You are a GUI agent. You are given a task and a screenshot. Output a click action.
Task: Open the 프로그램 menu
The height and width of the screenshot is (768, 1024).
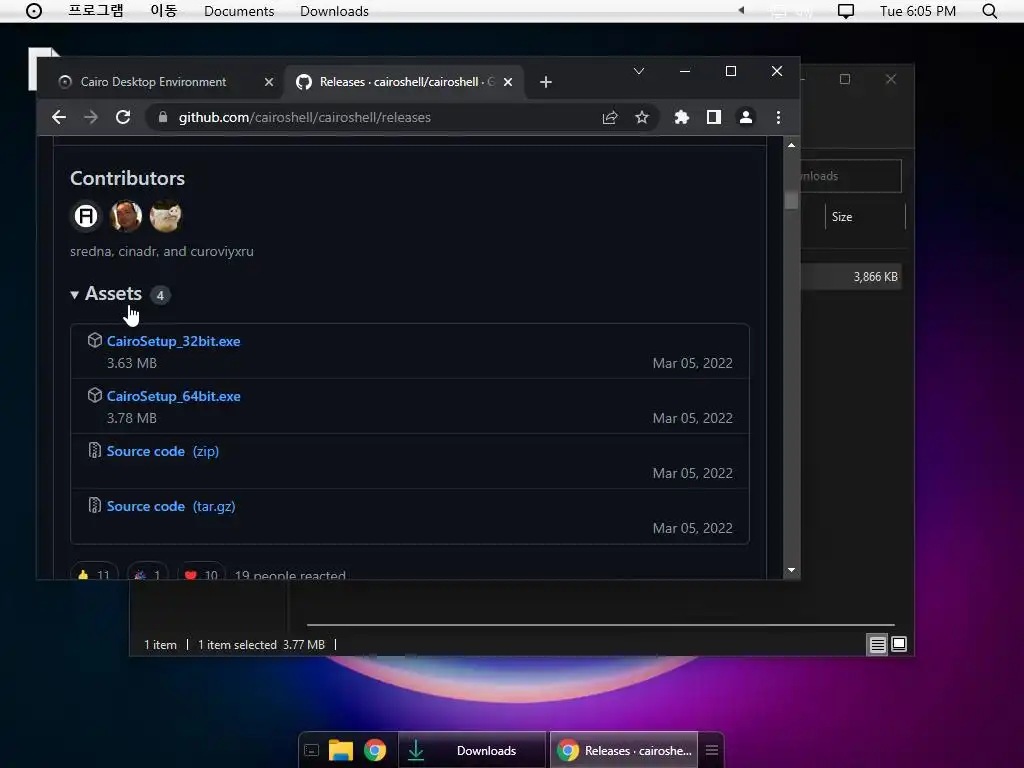(x=96, y=11)
